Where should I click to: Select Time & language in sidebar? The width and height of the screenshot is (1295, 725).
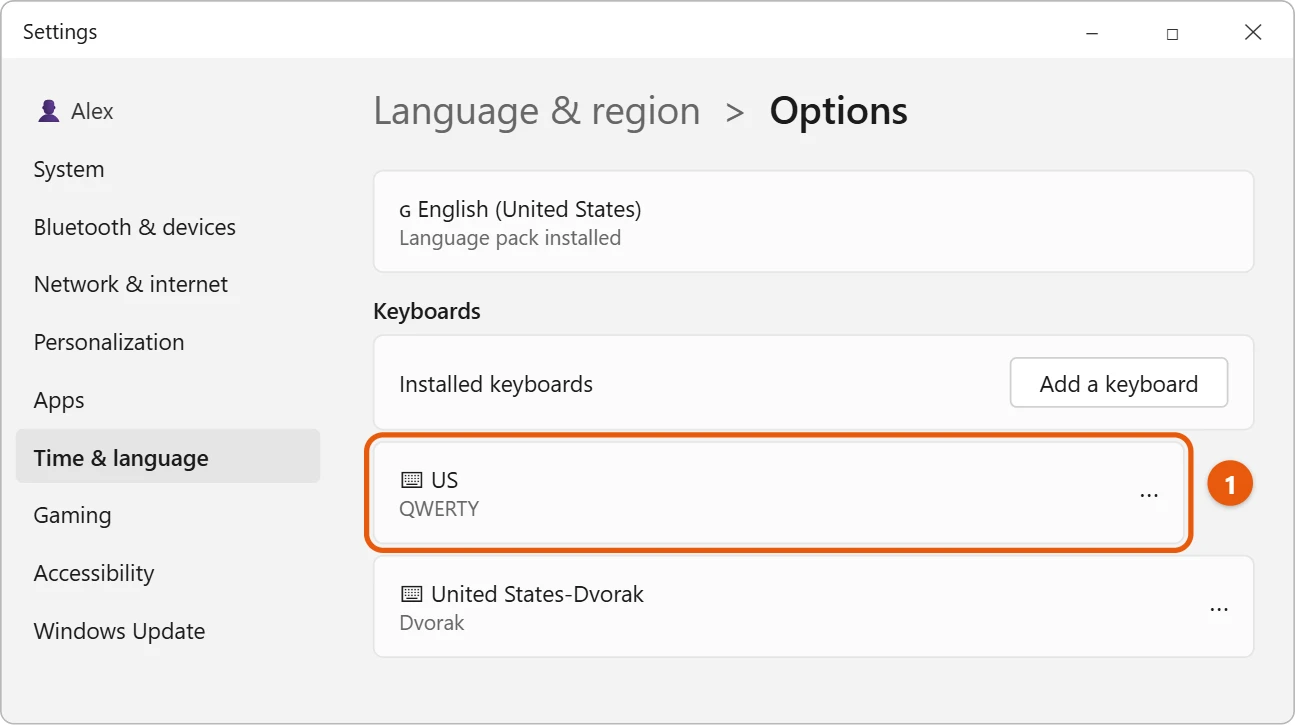(168, 457)
